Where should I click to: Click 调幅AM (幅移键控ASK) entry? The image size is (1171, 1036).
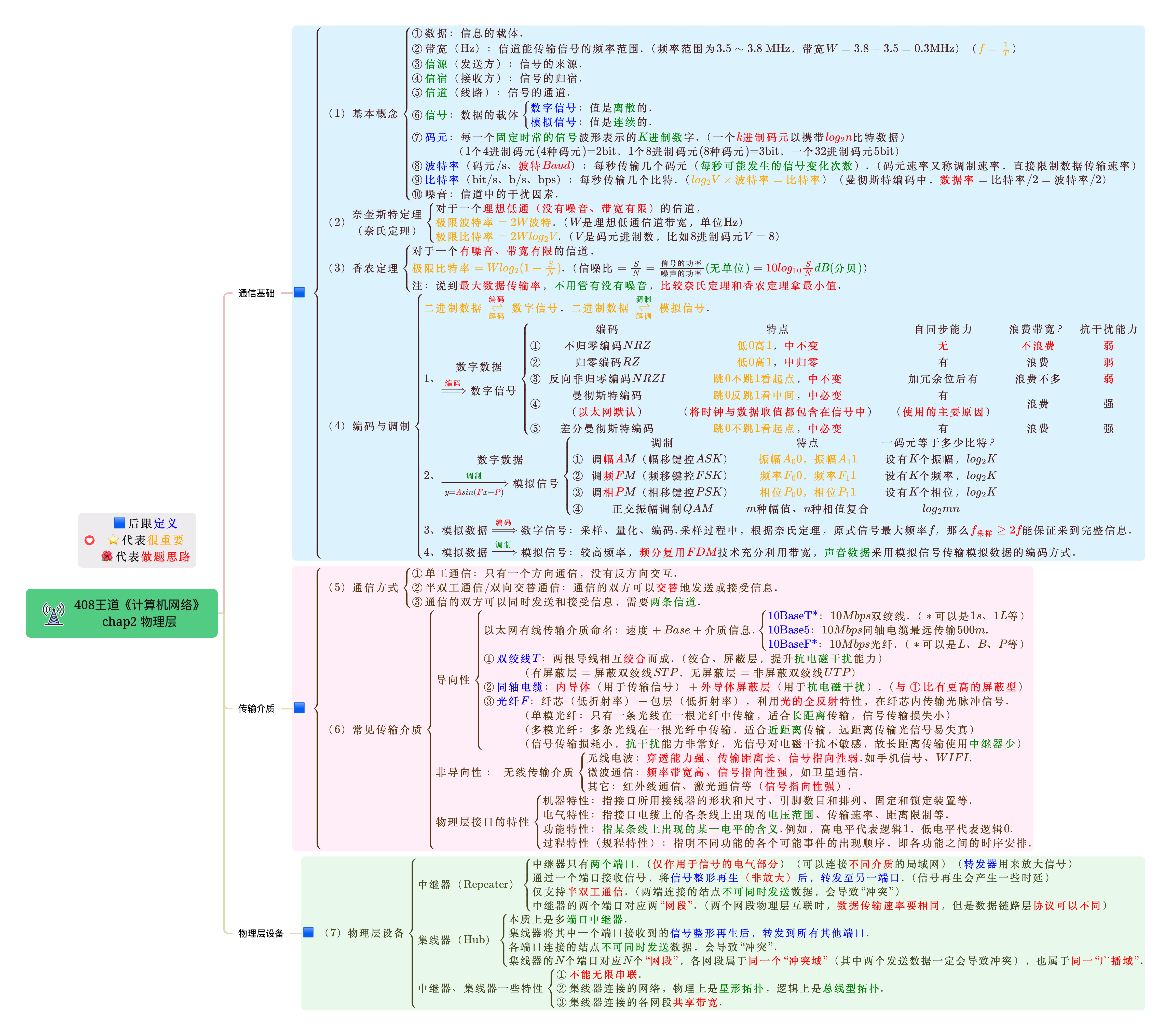[x=659, y=459]
